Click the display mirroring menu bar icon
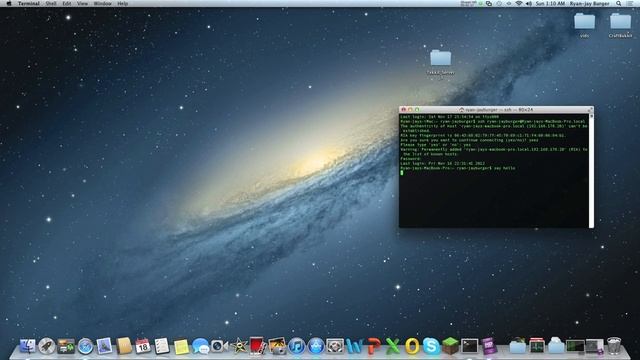Viewport: 640px width, 360px height. 489,3
